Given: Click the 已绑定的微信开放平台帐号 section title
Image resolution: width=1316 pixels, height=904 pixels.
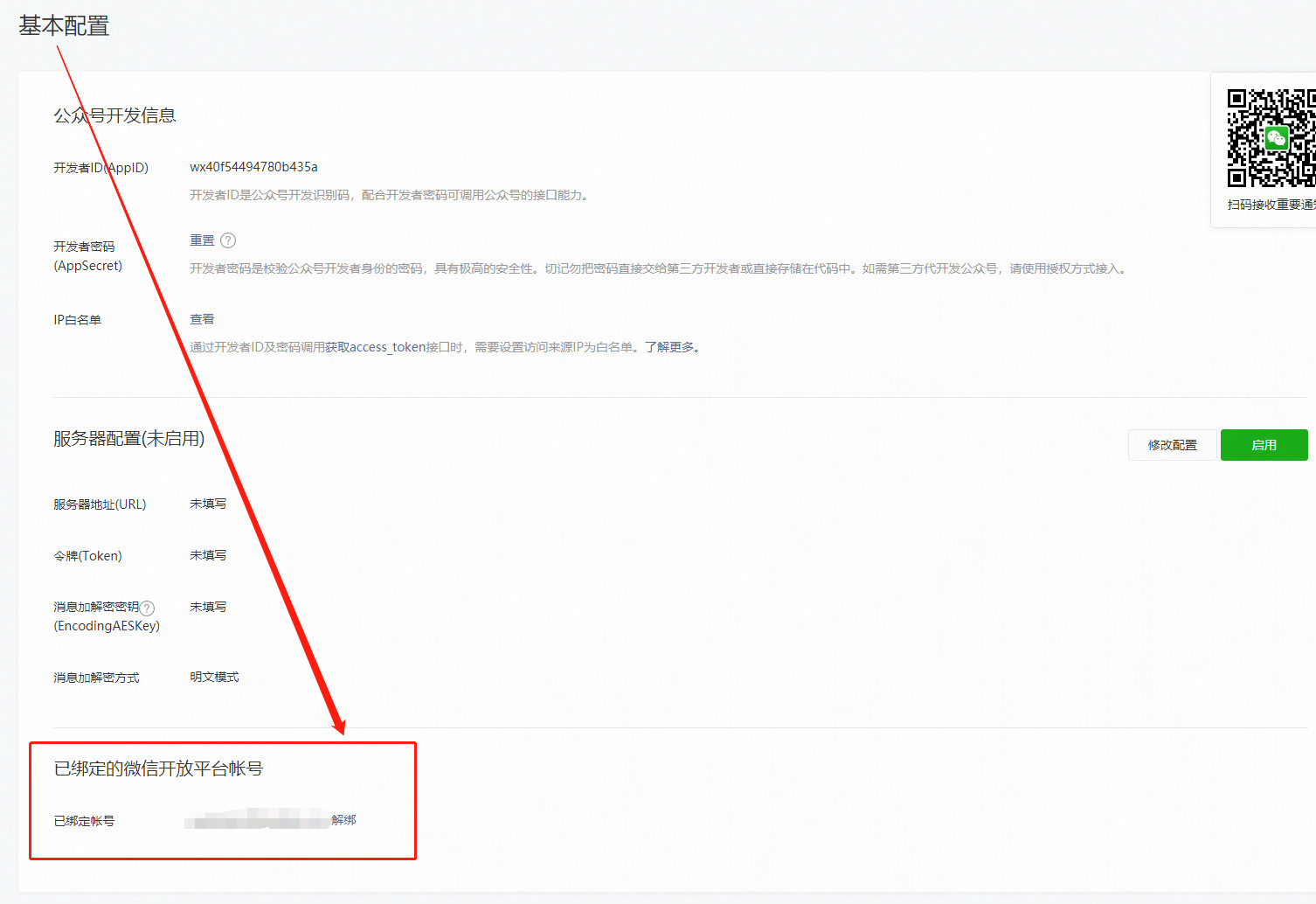Looking at the screenshot, I should coord(158,768).
